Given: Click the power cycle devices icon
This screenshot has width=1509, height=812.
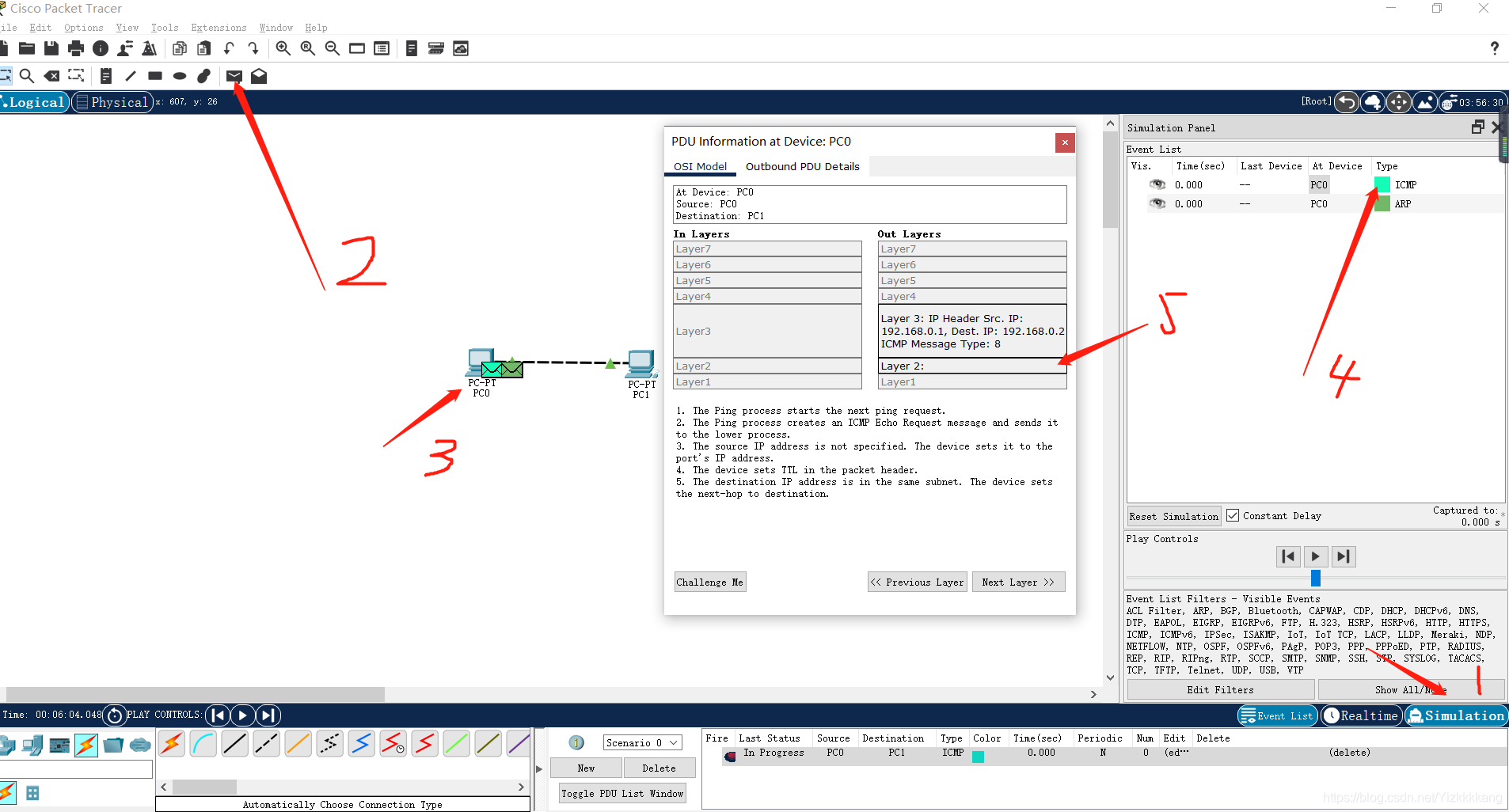Looking at the screenshot, I should click(x=115, y=715).
